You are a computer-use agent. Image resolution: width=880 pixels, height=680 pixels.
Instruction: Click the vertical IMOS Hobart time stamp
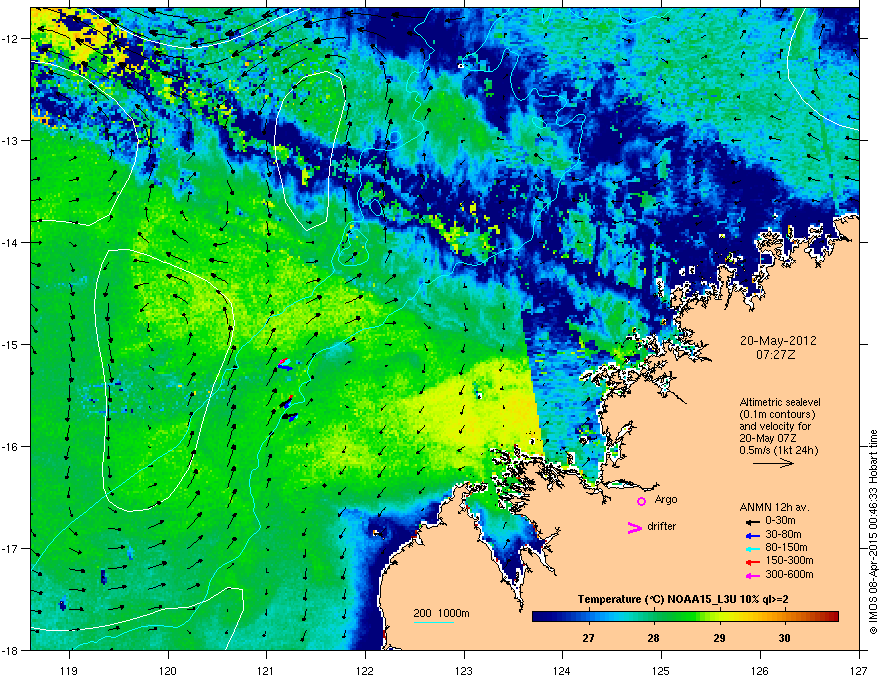point(873,532)
